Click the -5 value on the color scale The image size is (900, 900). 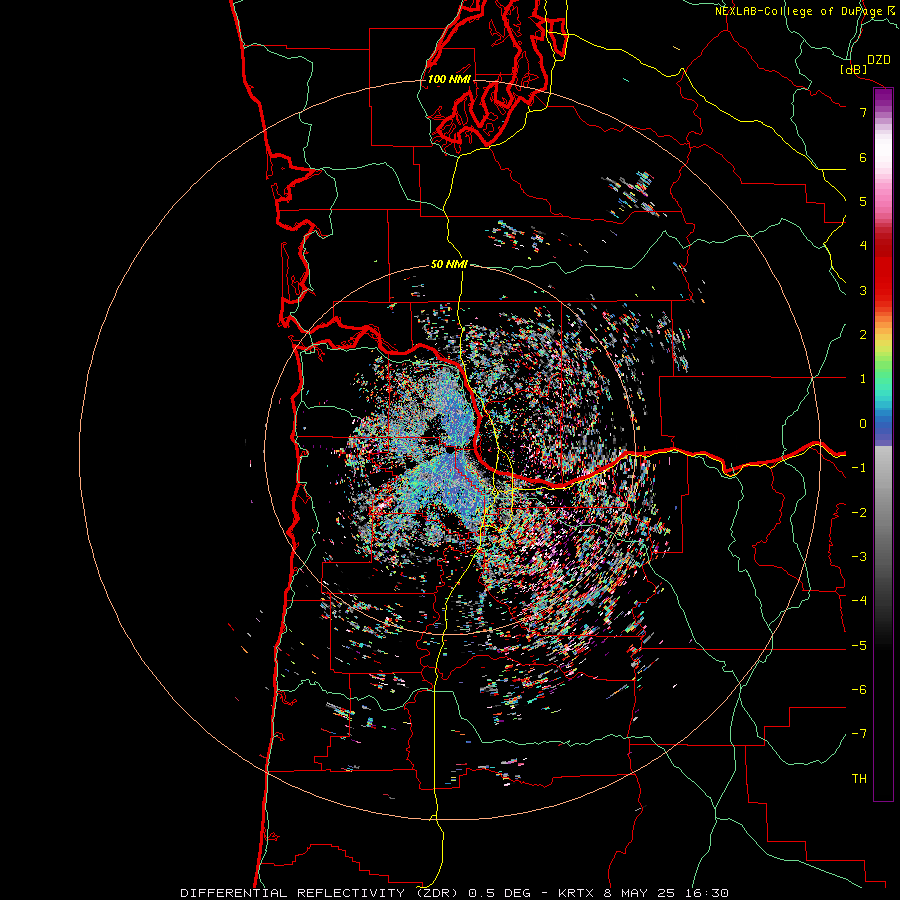point(859,646)
